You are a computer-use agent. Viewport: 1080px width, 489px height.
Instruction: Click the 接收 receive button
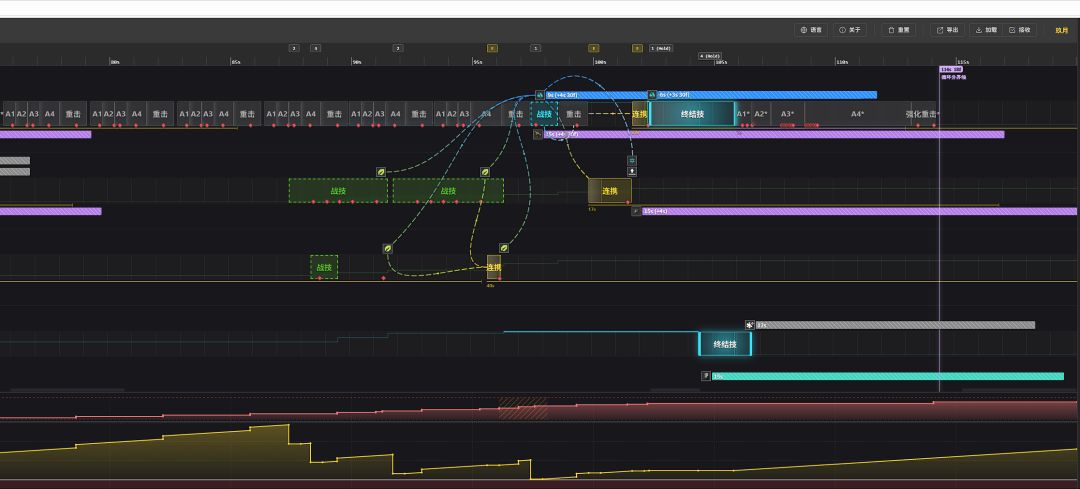click(1020, 30)
